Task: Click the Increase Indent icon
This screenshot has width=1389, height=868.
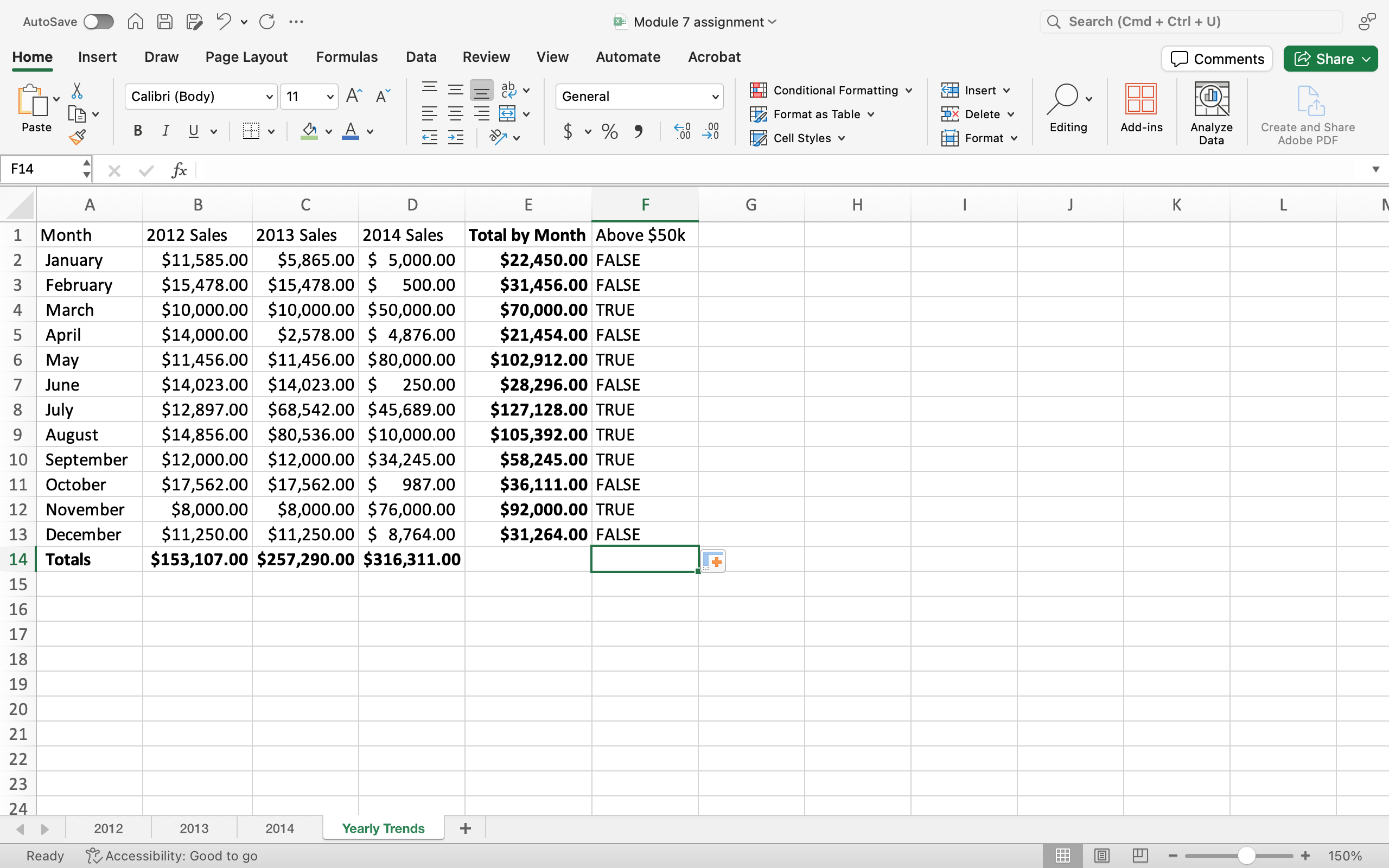Action: click(x=455, y=137)
